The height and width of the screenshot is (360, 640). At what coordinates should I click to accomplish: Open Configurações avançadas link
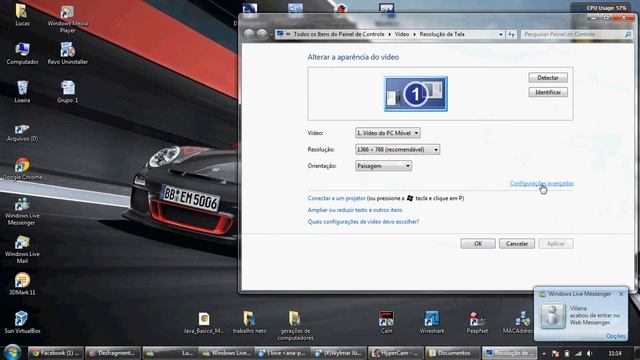click(542, 183)
